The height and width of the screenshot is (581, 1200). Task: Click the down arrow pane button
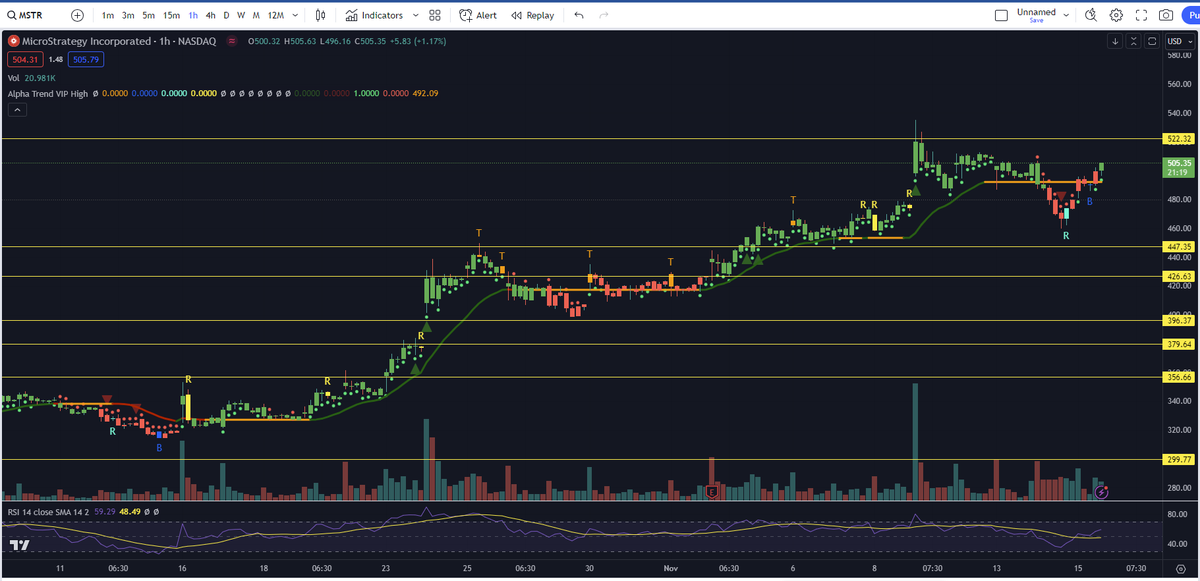click(x=1115, y=41)
